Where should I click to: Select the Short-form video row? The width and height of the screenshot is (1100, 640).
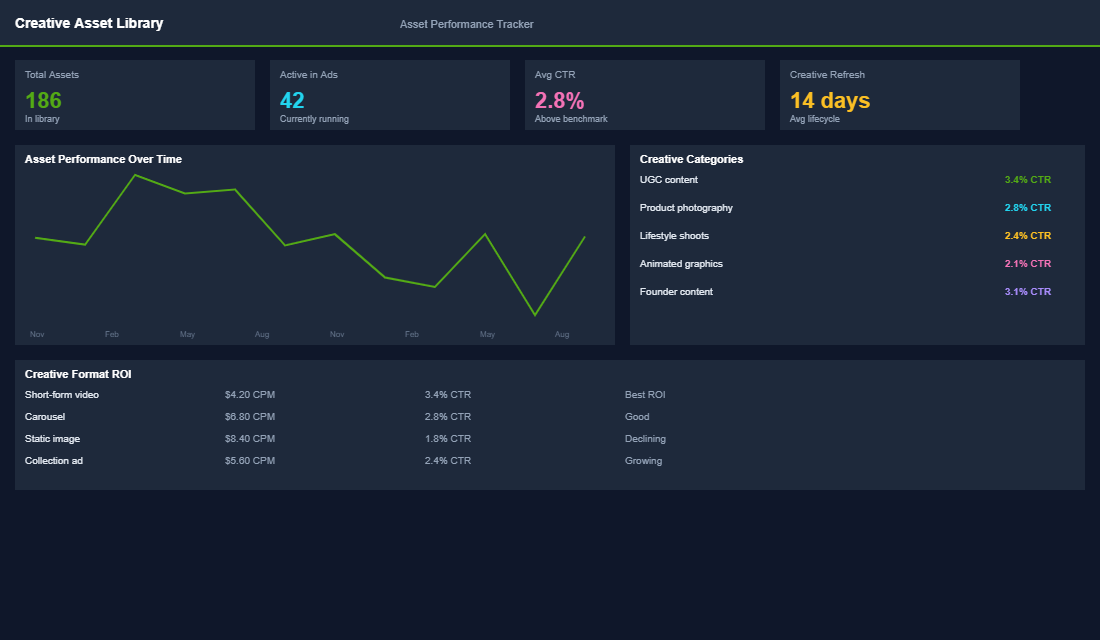tap(62, 394)
